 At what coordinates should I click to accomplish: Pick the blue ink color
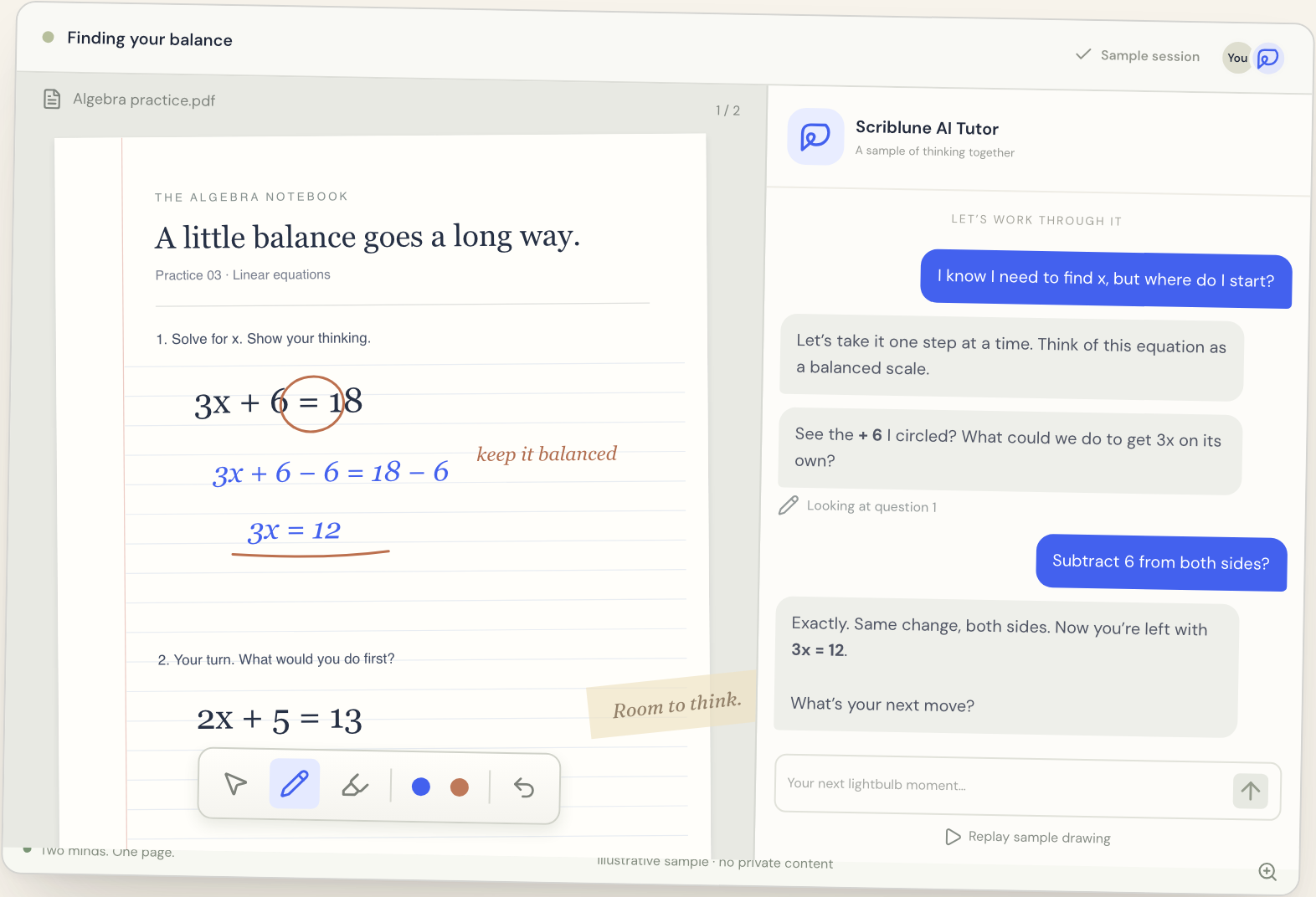tap(421, 787)
